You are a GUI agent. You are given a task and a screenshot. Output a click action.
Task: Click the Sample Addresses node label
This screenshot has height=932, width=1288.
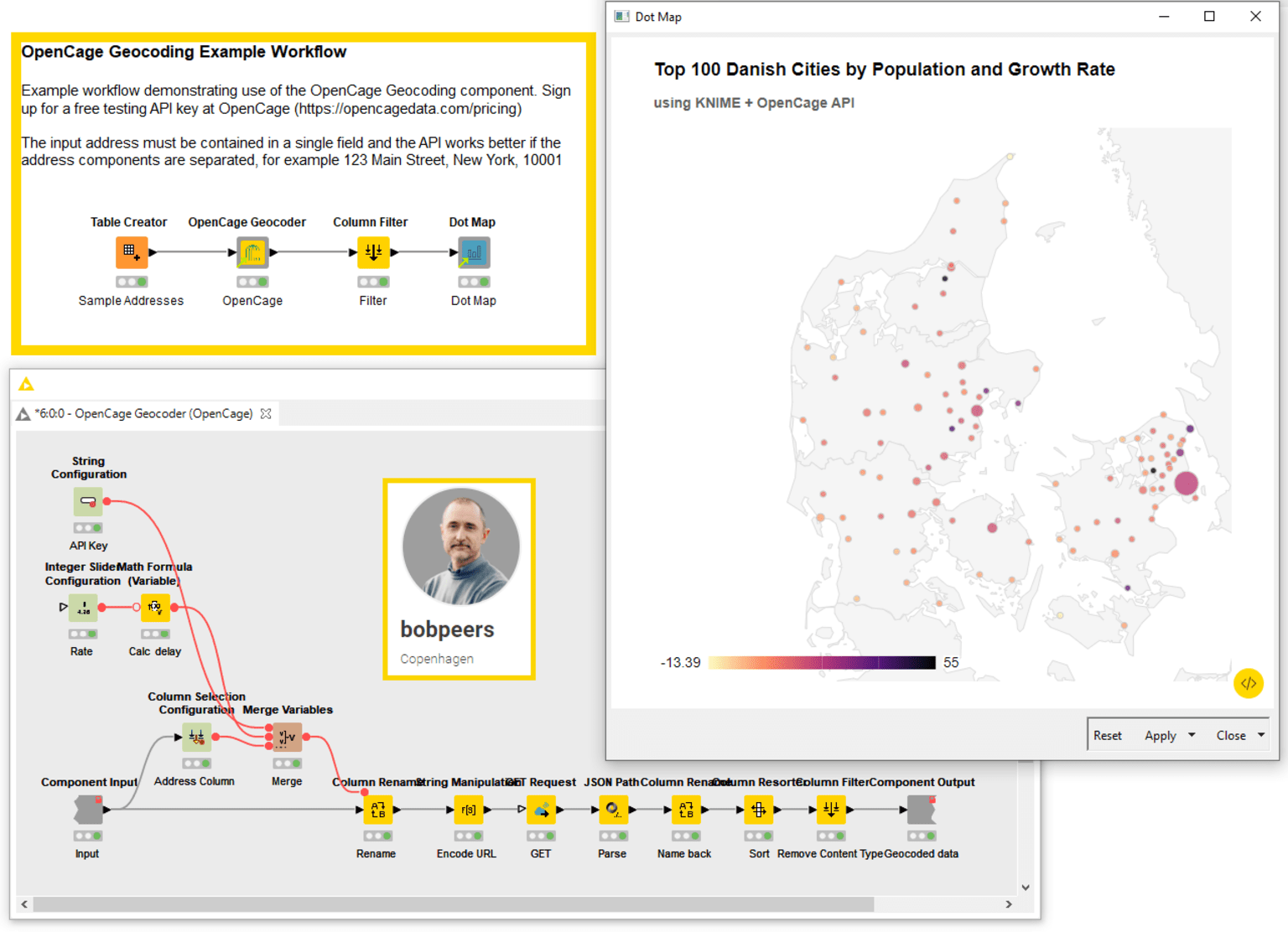point(131,301)
